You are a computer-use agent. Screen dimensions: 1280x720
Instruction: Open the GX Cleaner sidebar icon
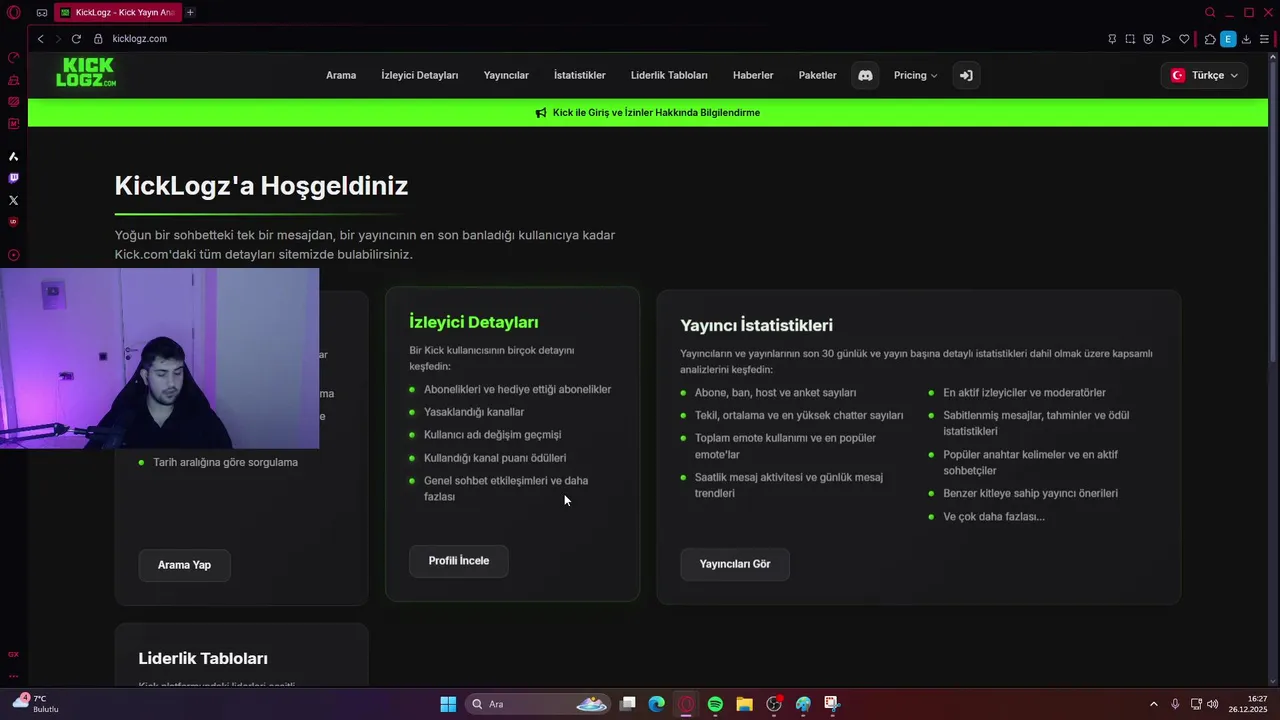click(x=13, y=79)
